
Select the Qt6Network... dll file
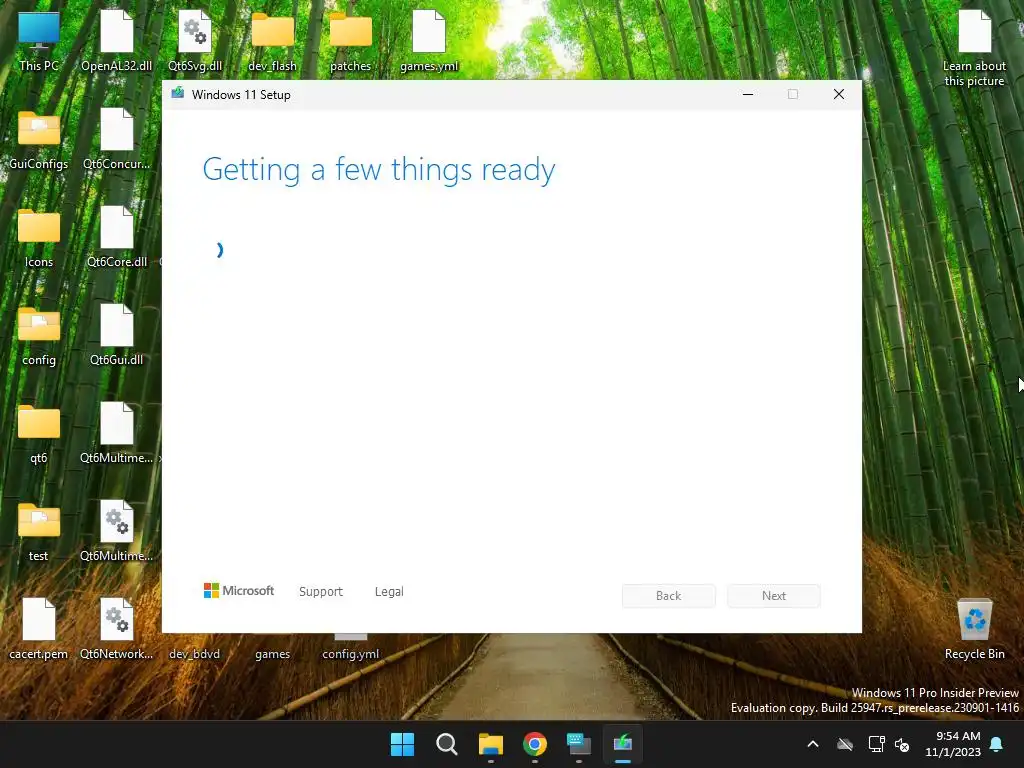116,628
